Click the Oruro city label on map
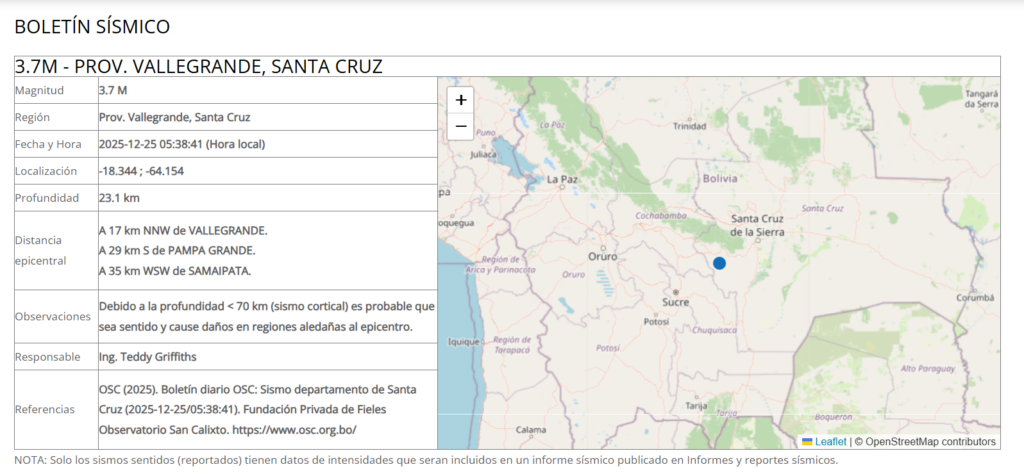This screenshot has height=476, width=1024. [602, 256]
